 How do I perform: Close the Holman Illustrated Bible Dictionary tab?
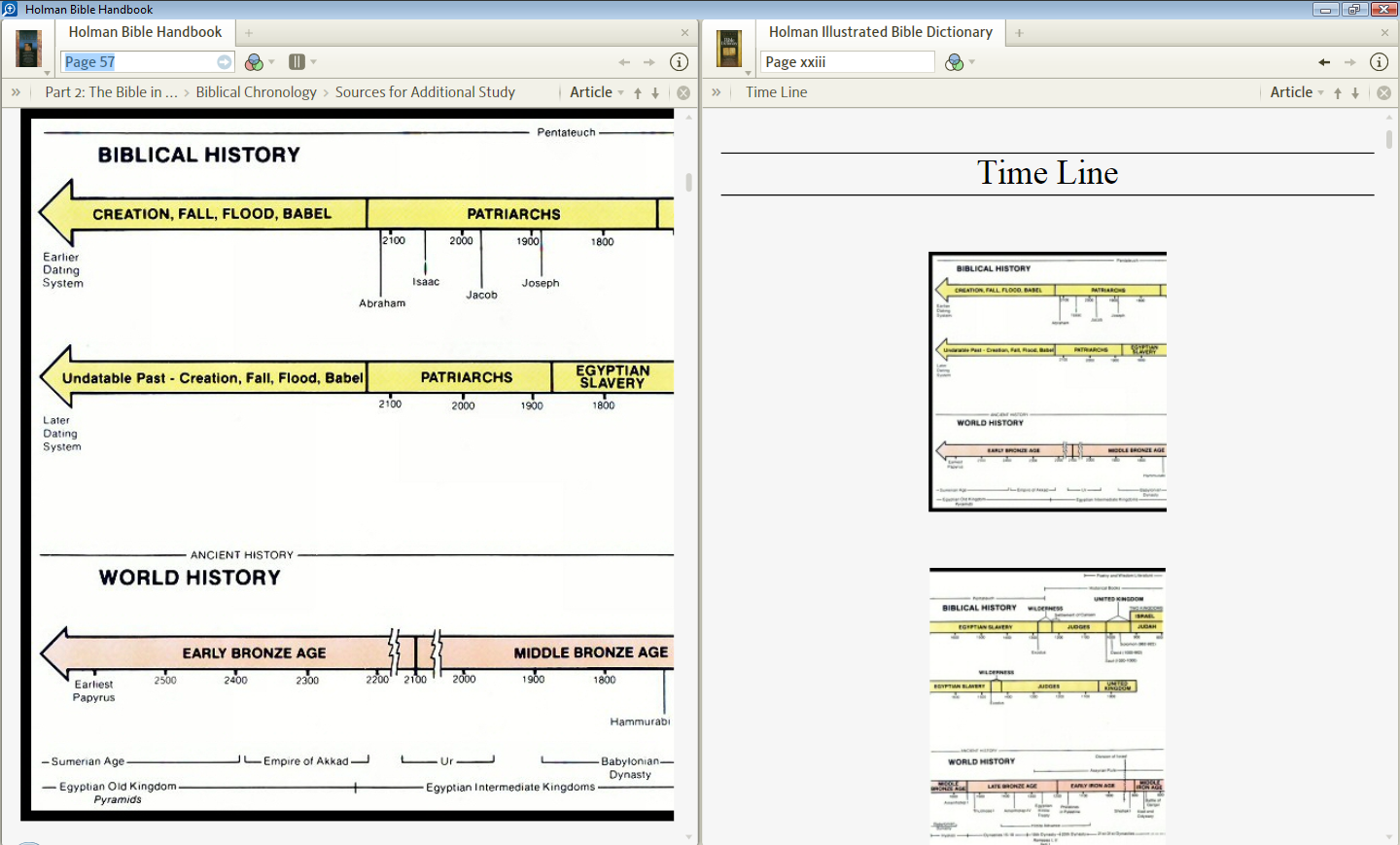click(x=1384, y=33)
